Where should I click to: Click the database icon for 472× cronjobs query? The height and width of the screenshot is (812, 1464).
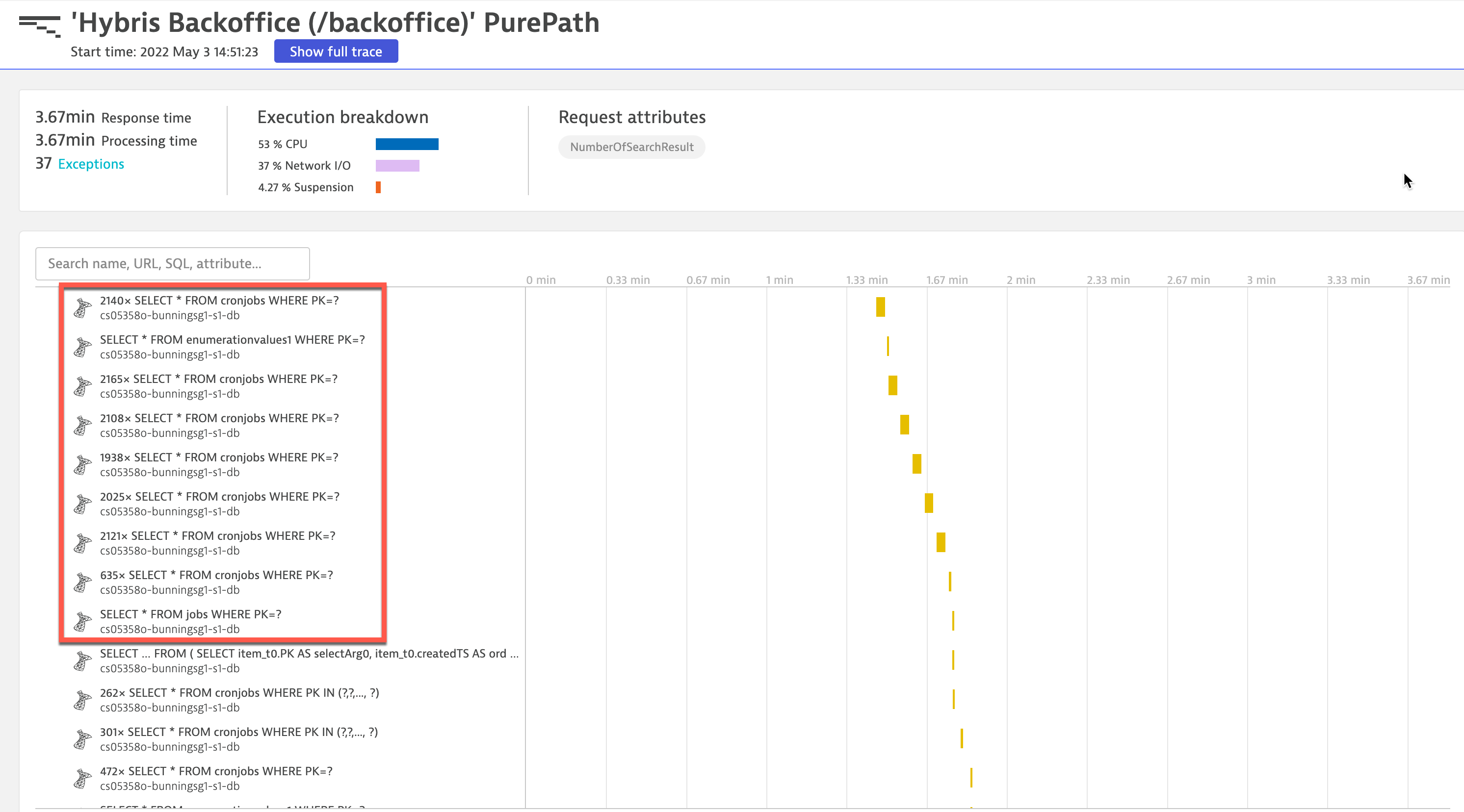point(82,779)
